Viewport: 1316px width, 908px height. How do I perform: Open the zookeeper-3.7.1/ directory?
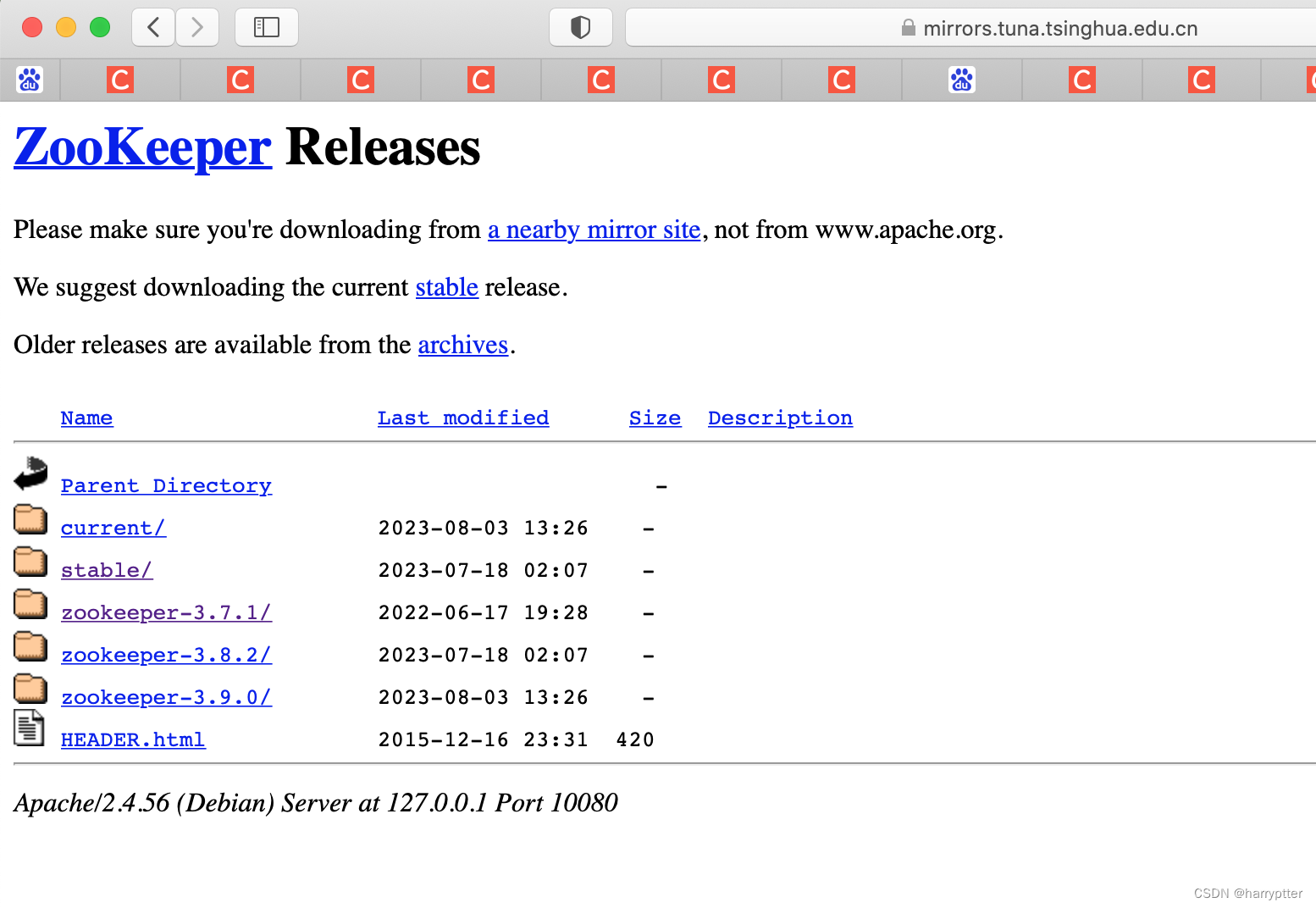pos(166,612)
